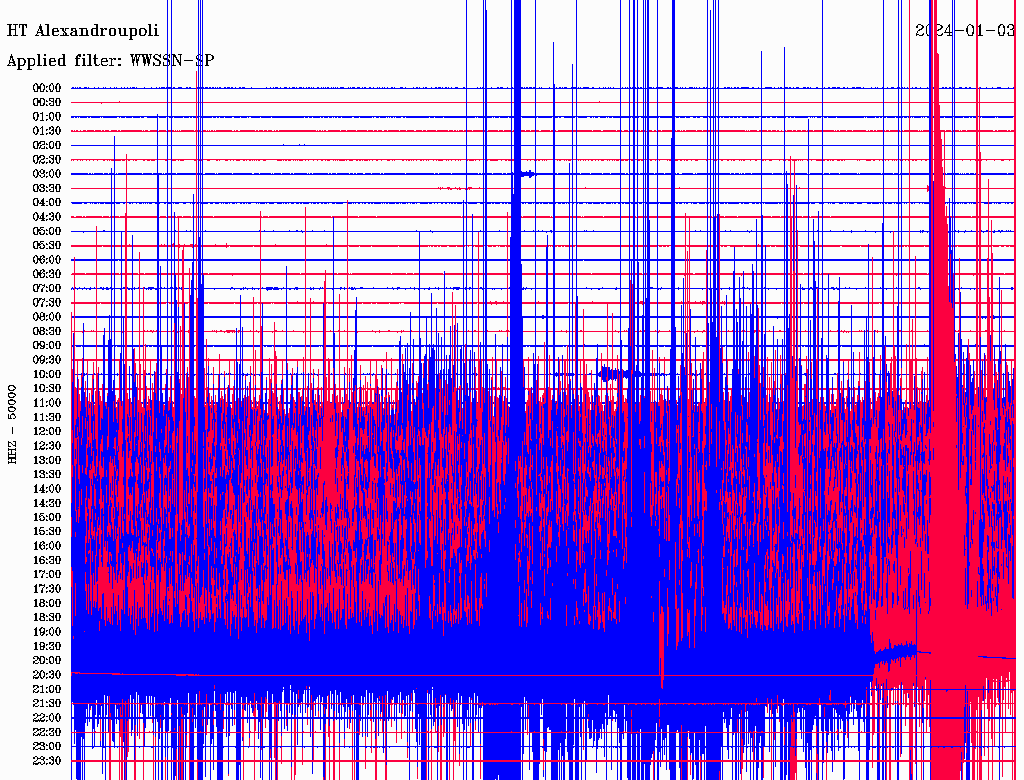Click the 22:00 time label

pos(47,718)
